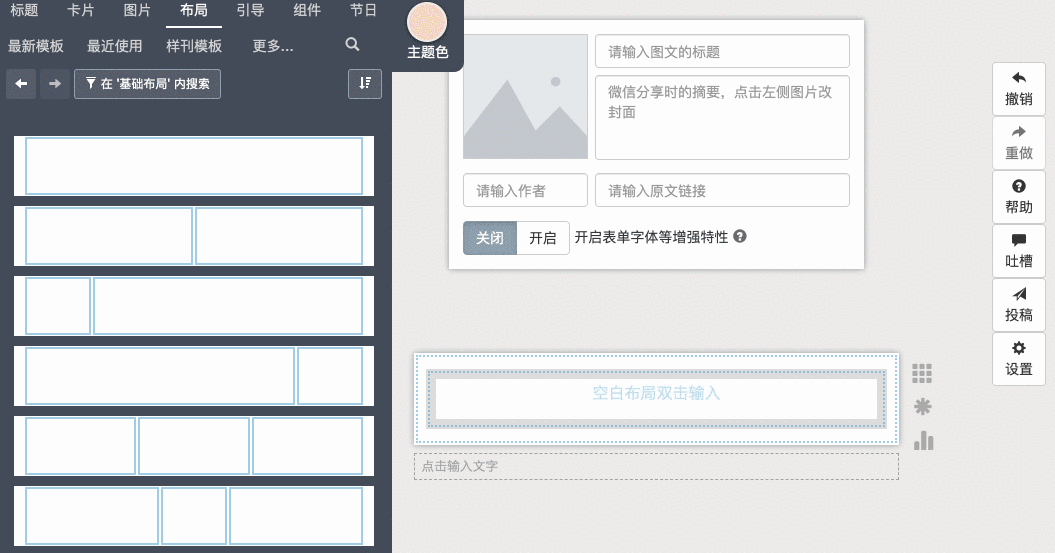The width and height of the screenshot is (1055, 553).
Task: Switch to the 引导 tab
Action: click(250, 11)
